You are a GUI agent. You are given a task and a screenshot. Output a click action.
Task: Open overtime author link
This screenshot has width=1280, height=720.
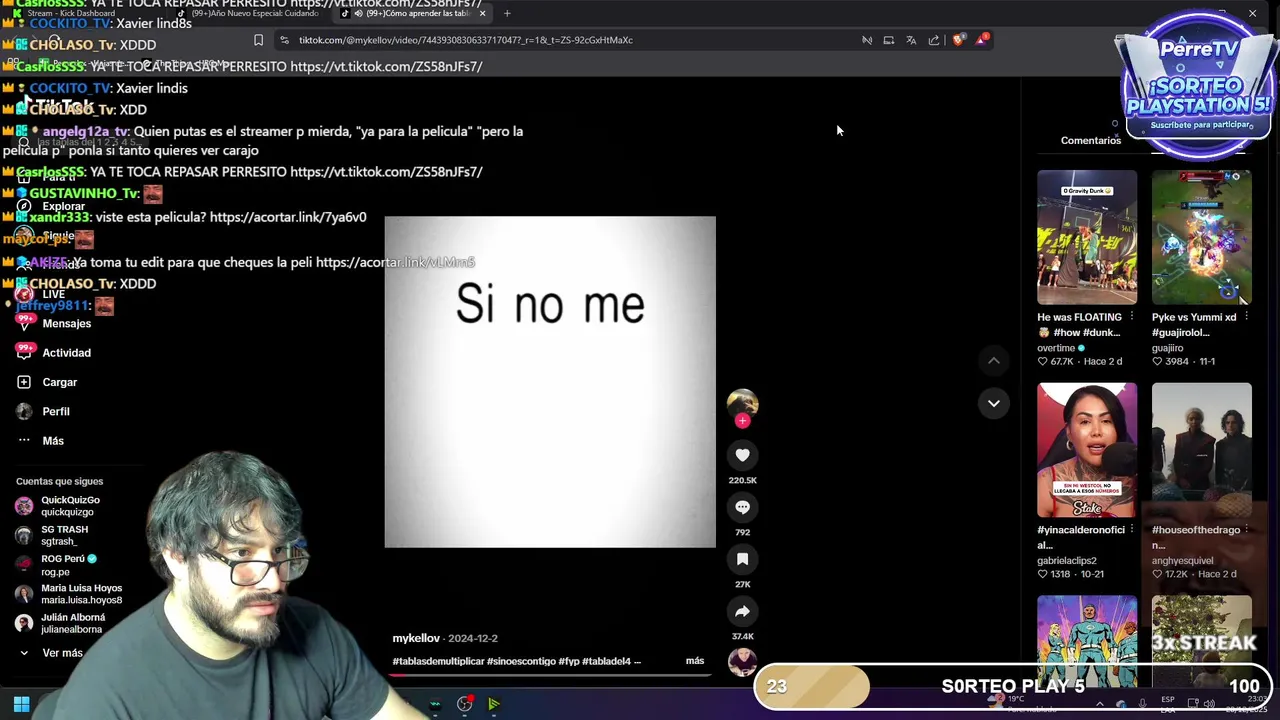[x=1056, y=348]
